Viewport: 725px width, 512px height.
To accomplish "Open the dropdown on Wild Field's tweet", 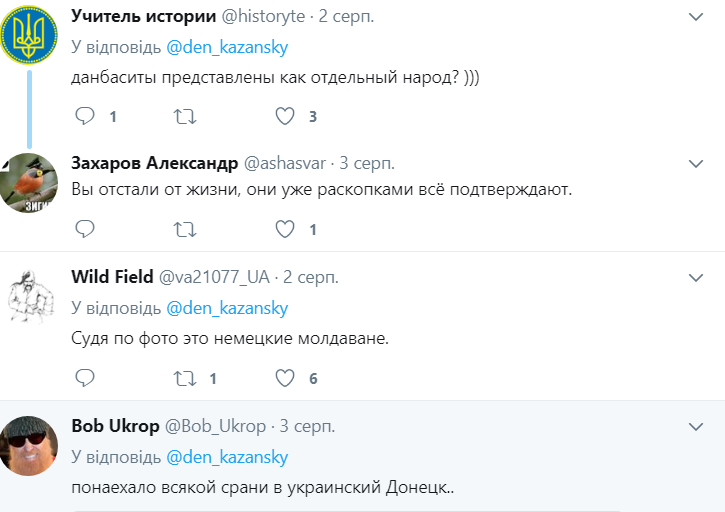I will tap(697, 276).
